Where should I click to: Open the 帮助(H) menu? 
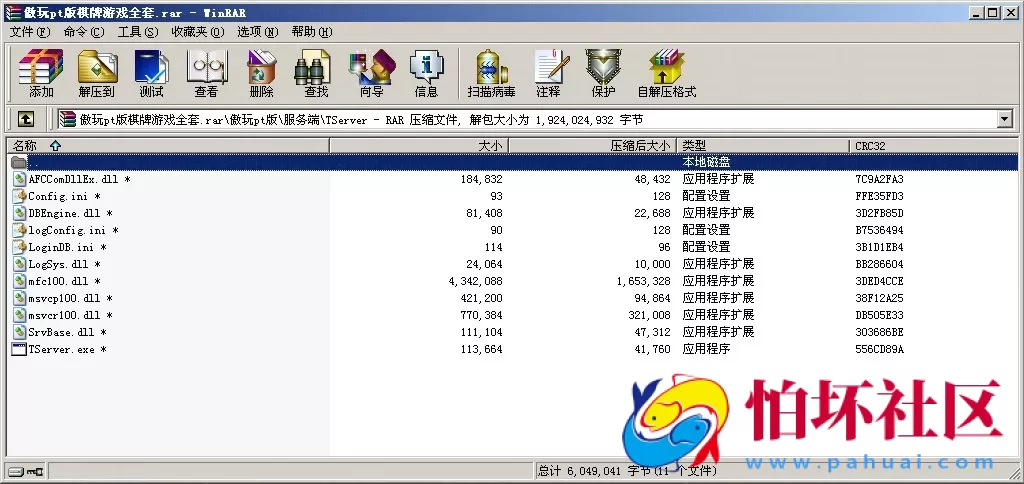312,32
